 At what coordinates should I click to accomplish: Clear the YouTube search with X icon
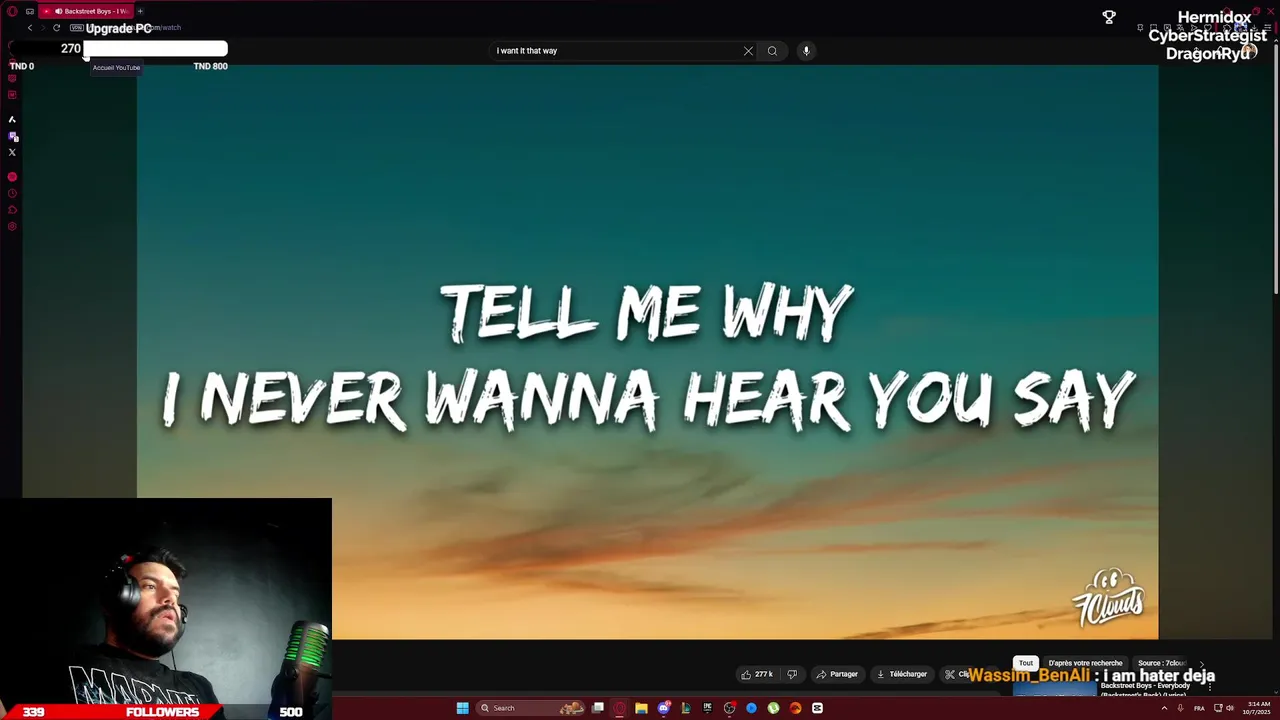(x=748, y=51)
